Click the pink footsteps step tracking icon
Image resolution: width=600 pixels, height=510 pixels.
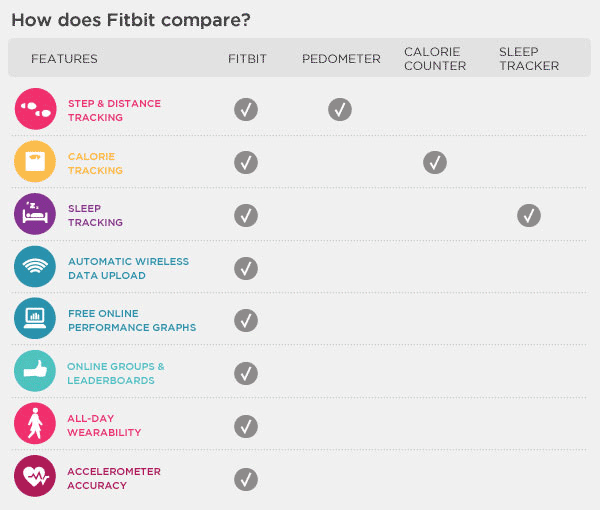coord(35,109)
